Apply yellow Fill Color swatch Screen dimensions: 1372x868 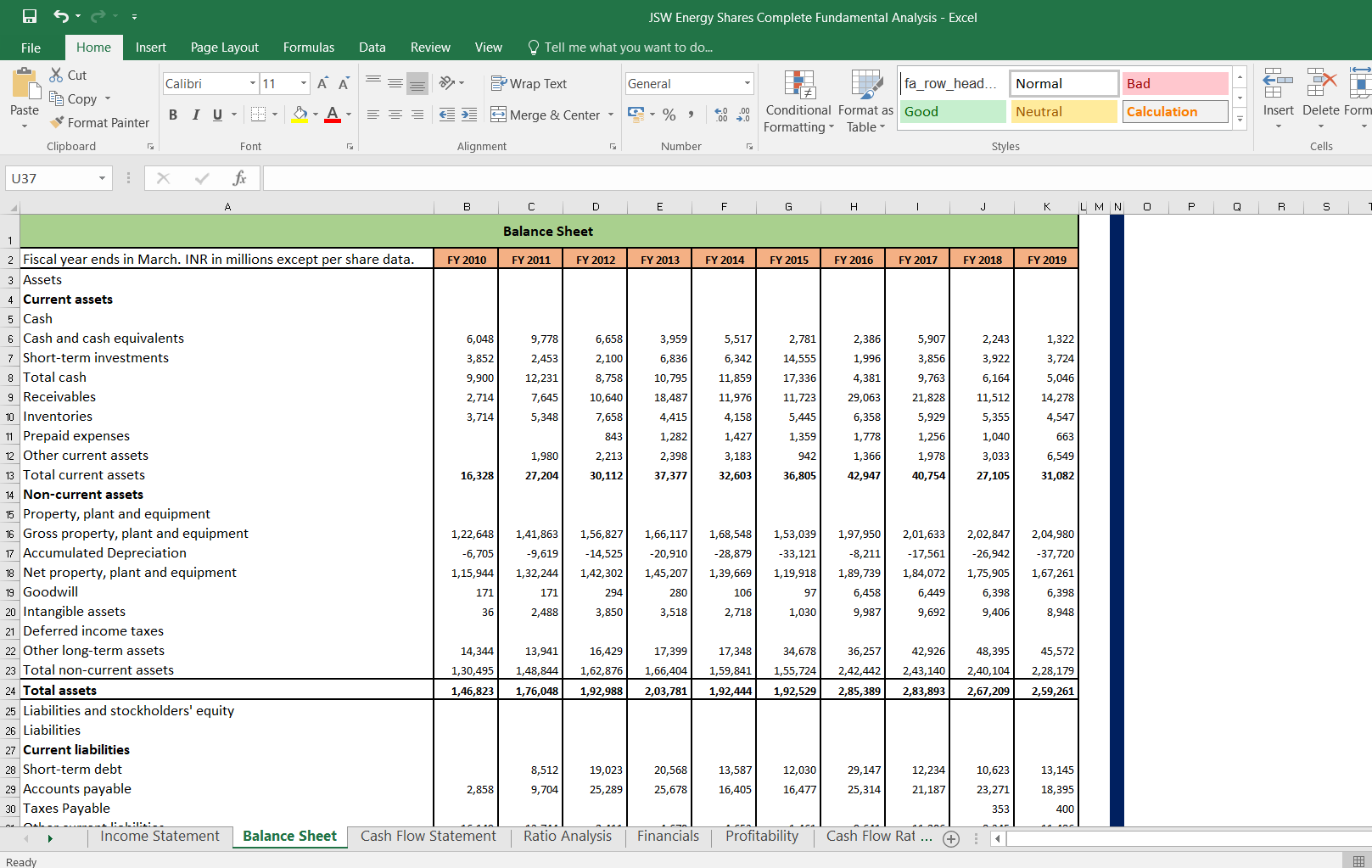pyautogui.click(x=300, y=115)
